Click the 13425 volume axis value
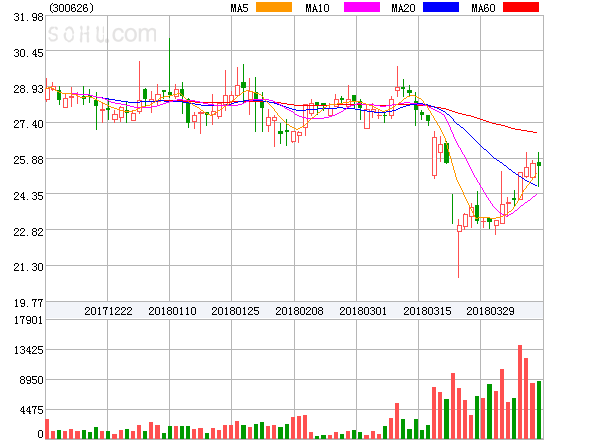This screenshot has width=600, height=440. [x=29, y=350]
